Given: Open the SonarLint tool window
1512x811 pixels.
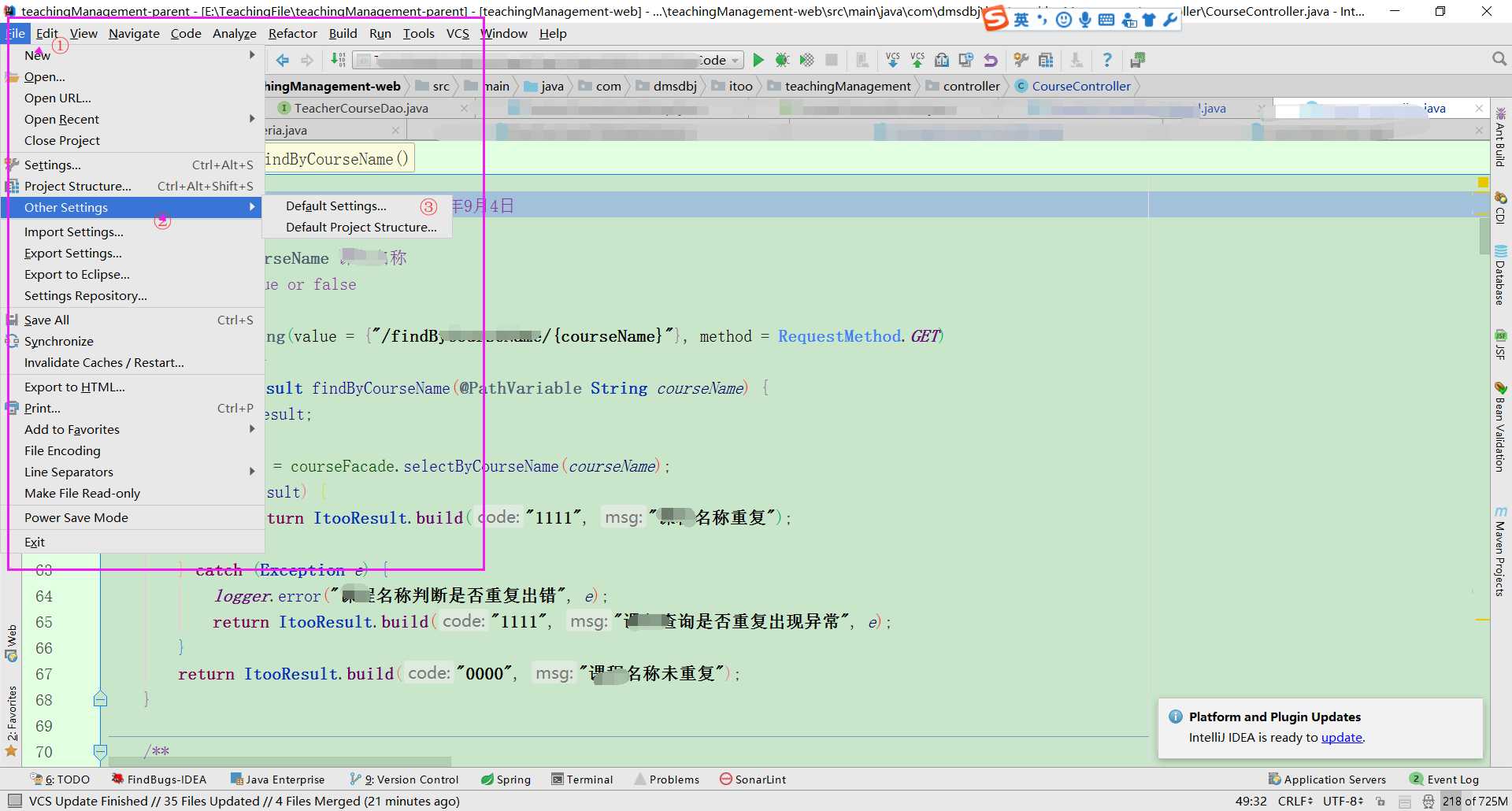Looking at the screenshot, I should [x=753, y=780].
